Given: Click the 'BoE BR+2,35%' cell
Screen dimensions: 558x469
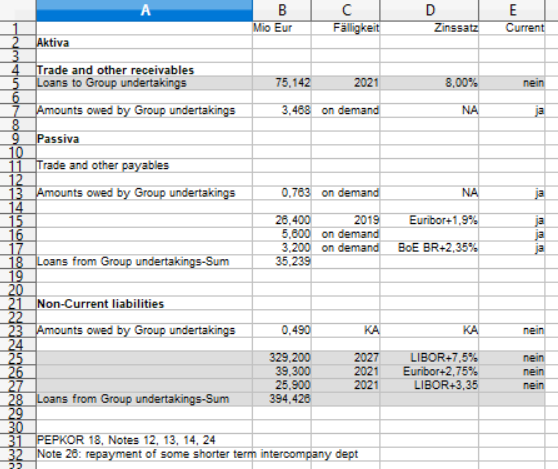Looking at the screenshot, I should pyautogui.click(x=430, y=248).
